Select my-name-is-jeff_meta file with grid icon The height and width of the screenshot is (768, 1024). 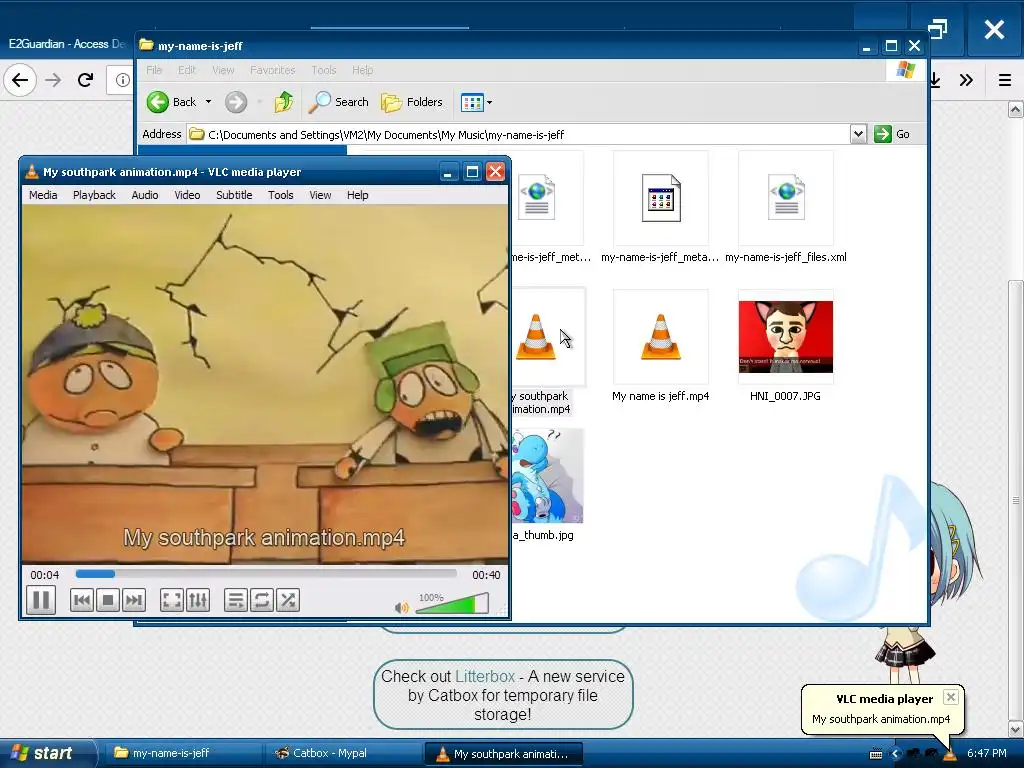point(660,208)
